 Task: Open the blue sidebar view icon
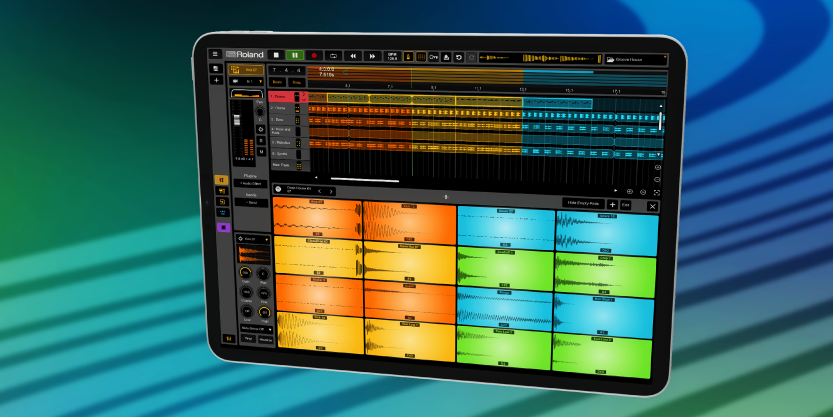tap(223, 212)
